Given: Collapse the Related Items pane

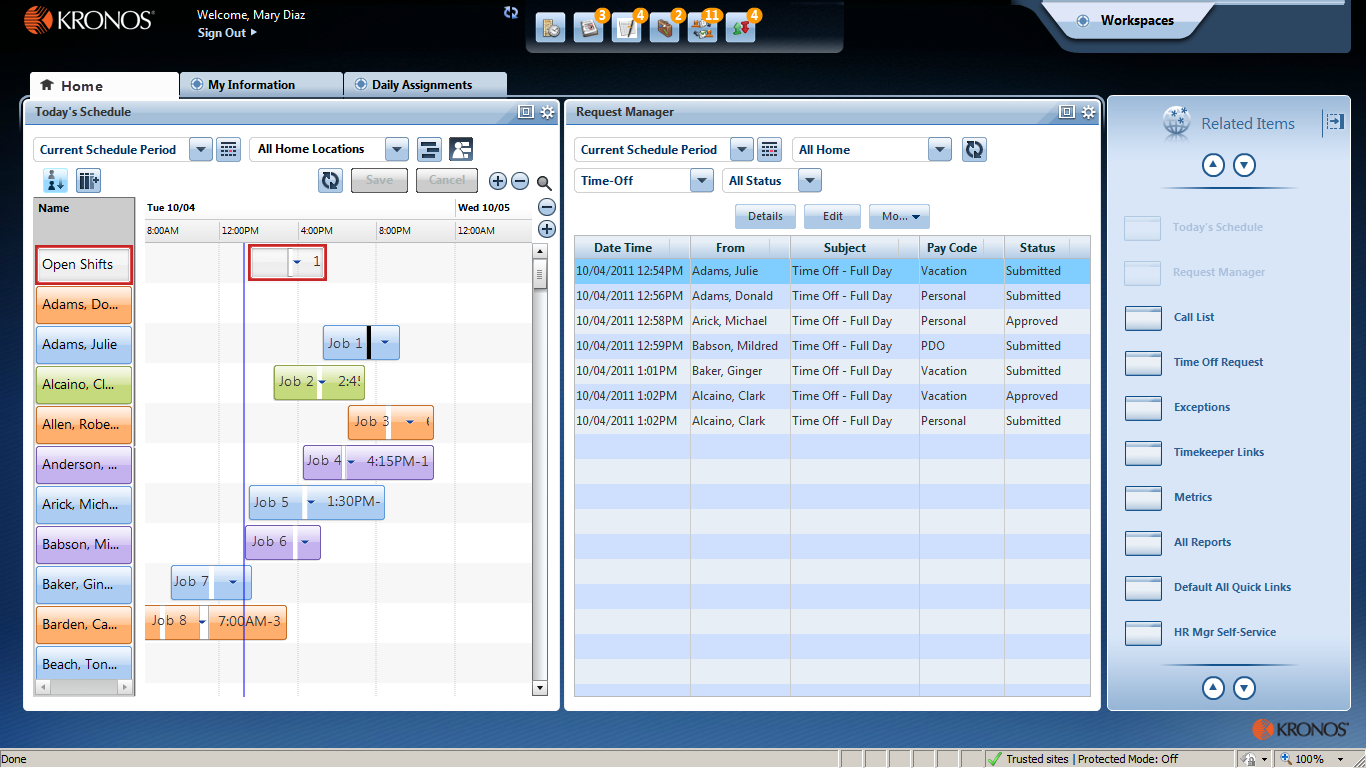Looking at the screenshot, I should (x=1335, y=122).
